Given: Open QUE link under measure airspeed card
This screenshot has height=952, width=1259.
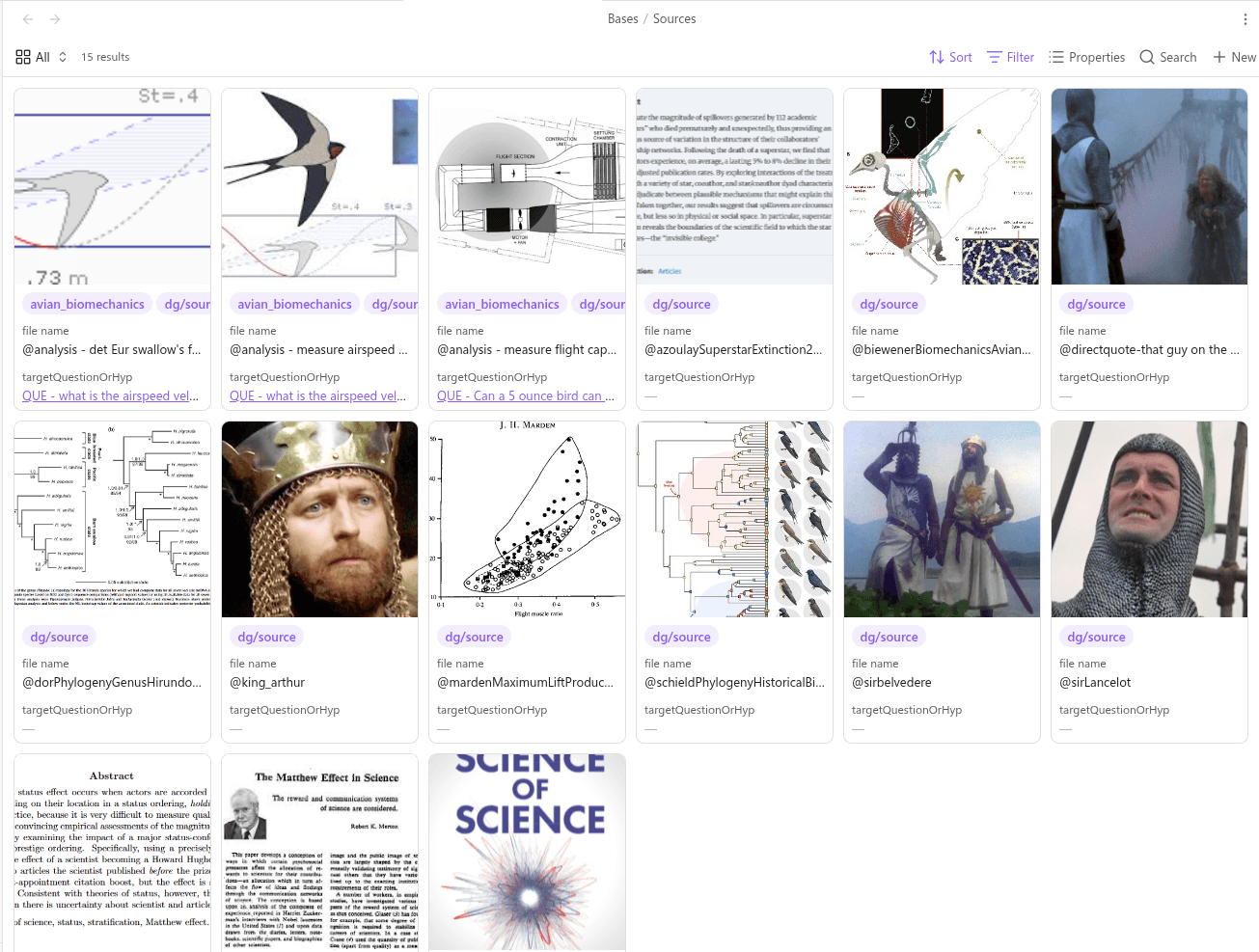Looking at the screenshot, I should click(x=318, y=395).
